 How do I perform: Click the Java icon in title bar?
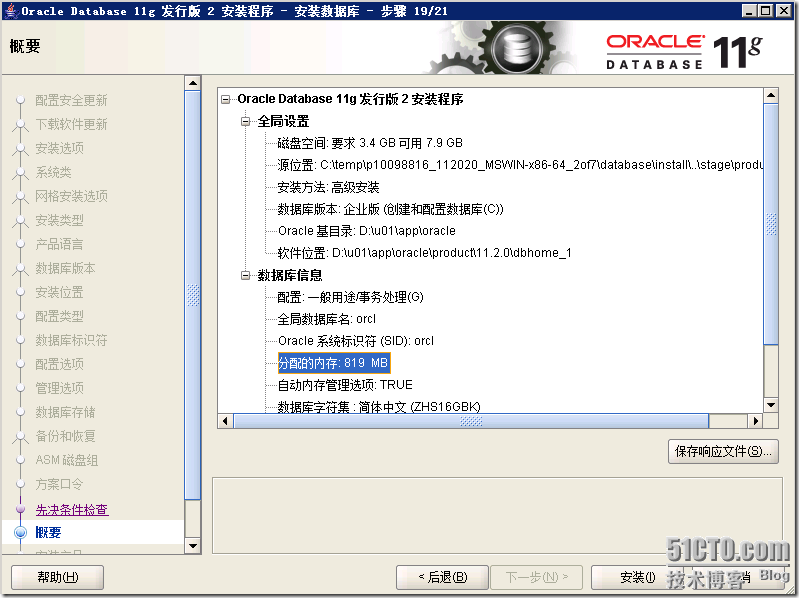pos(10,11)
